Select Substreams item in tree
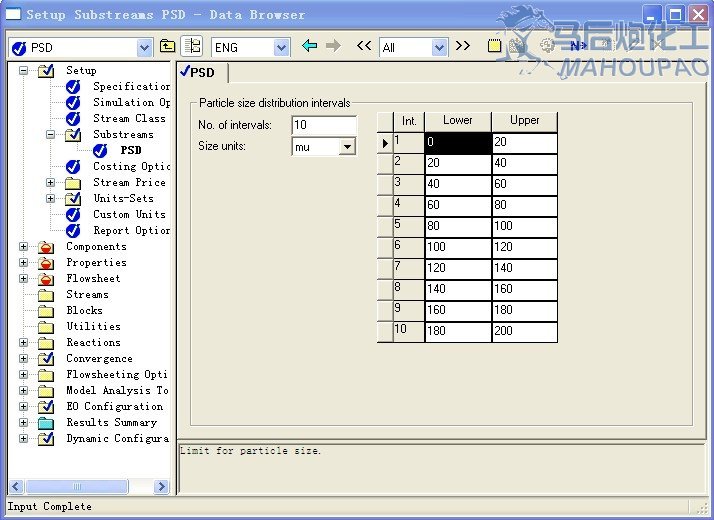The width and height of the screenshot is (714, 520). (x=123, y=134)
